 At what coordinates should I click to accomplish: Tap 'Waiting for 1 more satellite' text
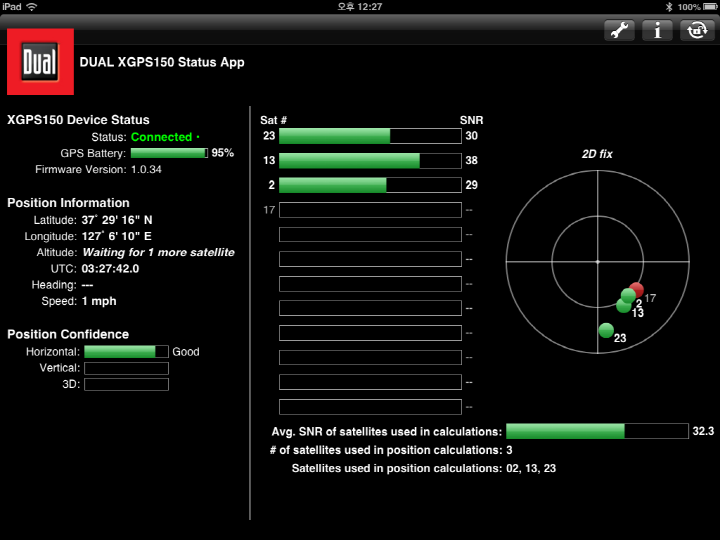point(158,253)
